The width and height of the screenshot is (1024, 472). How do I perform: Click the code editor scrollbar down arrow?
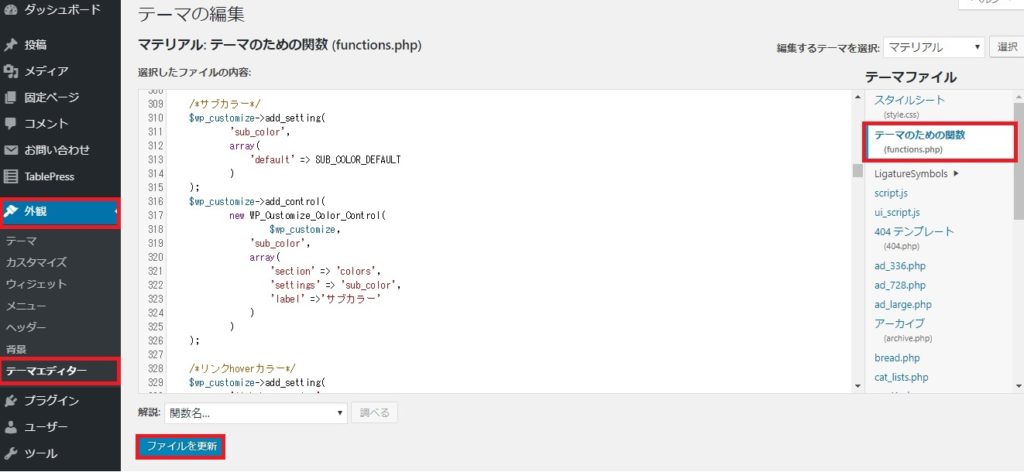click(x=858, y=386)
